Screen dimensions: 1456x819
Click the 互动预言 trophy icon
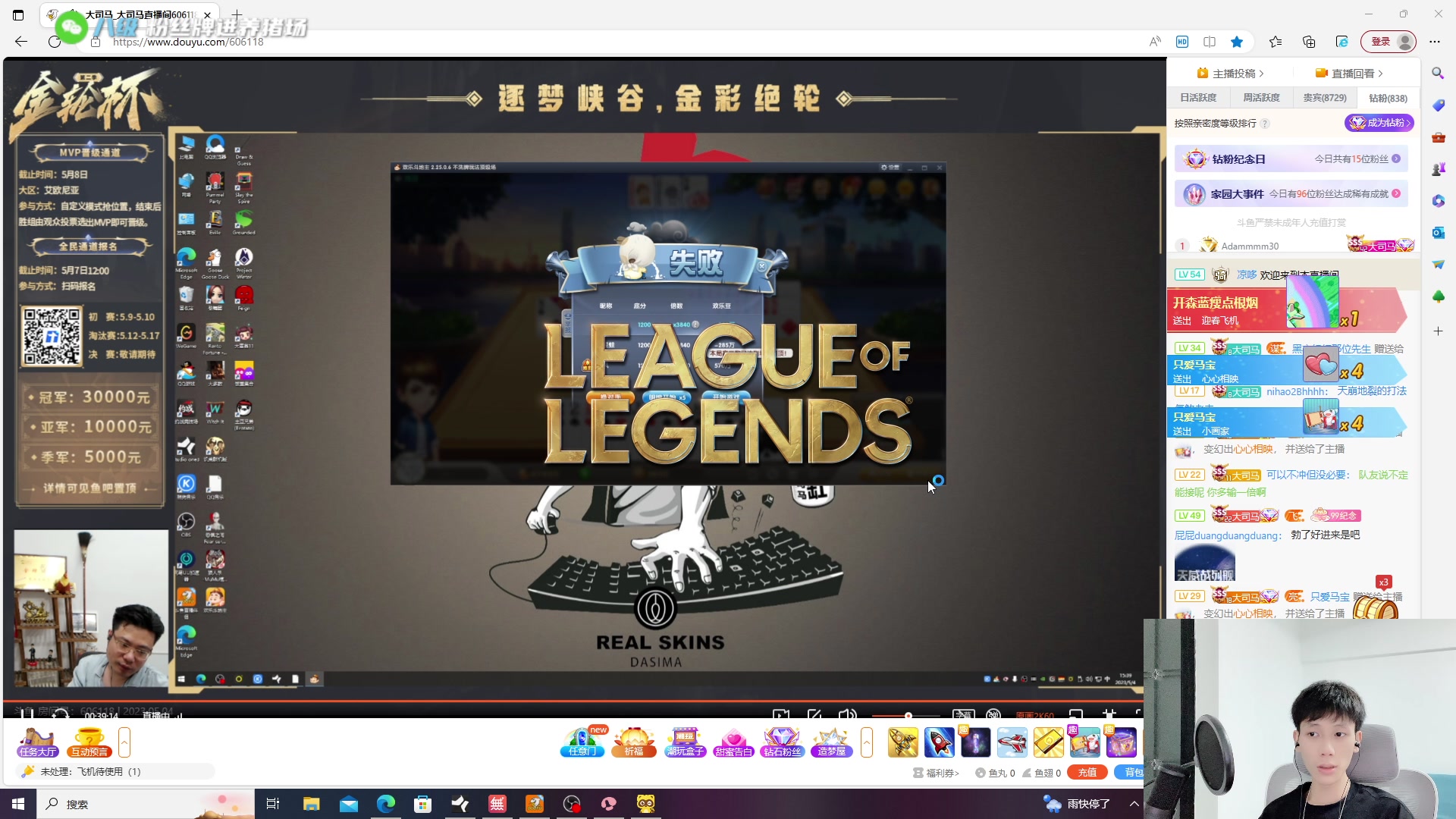pos(89,742)
